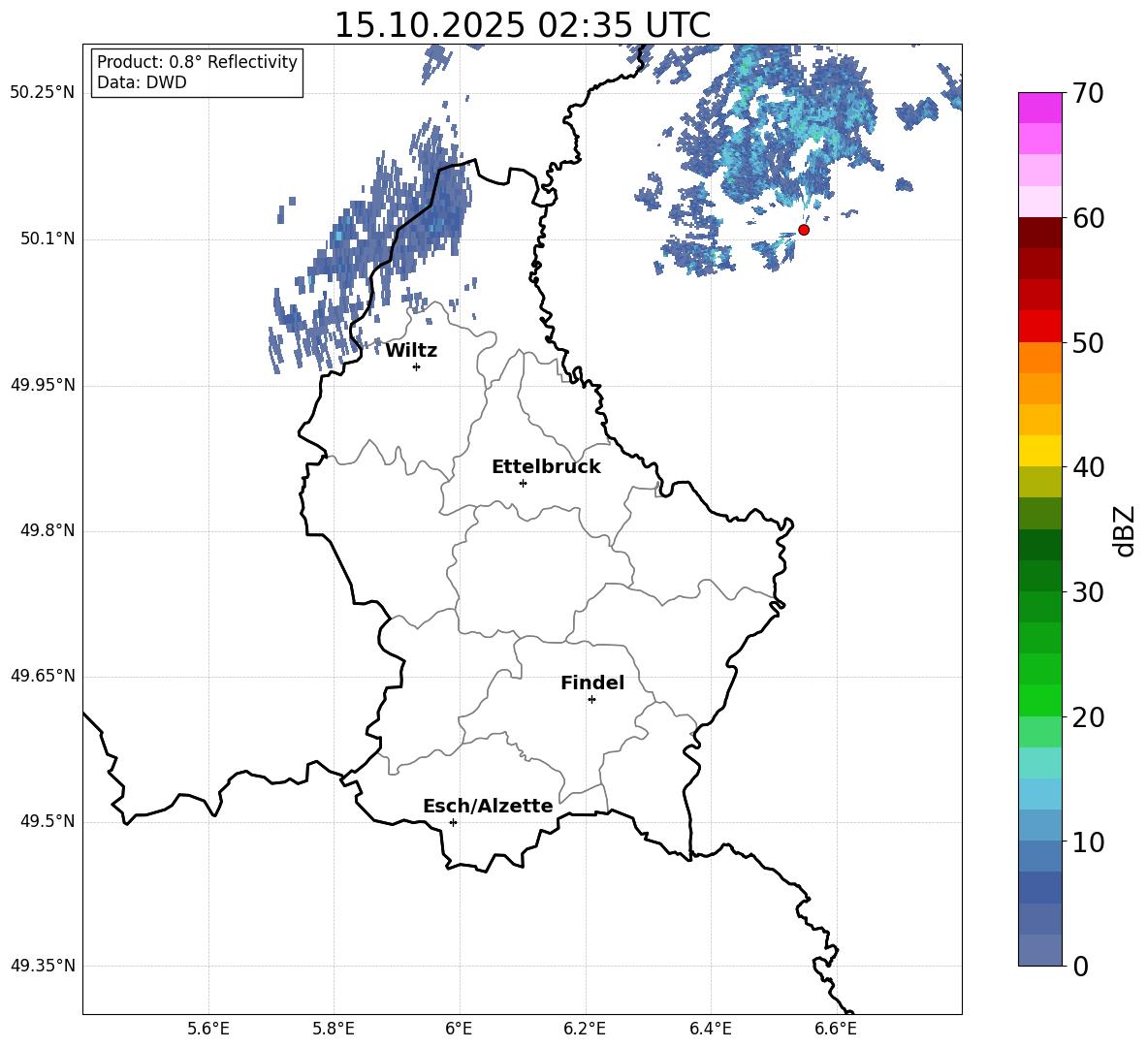Click the 'Product: 0.8° Reflectivity' text
The width and height of the screenshot is (1148, 1048).
pos(197,61)
